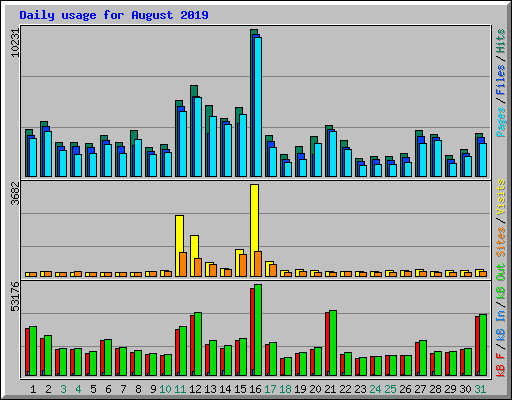
Task: Click the cyan pages bar for day 12
Action: [198, 137]
